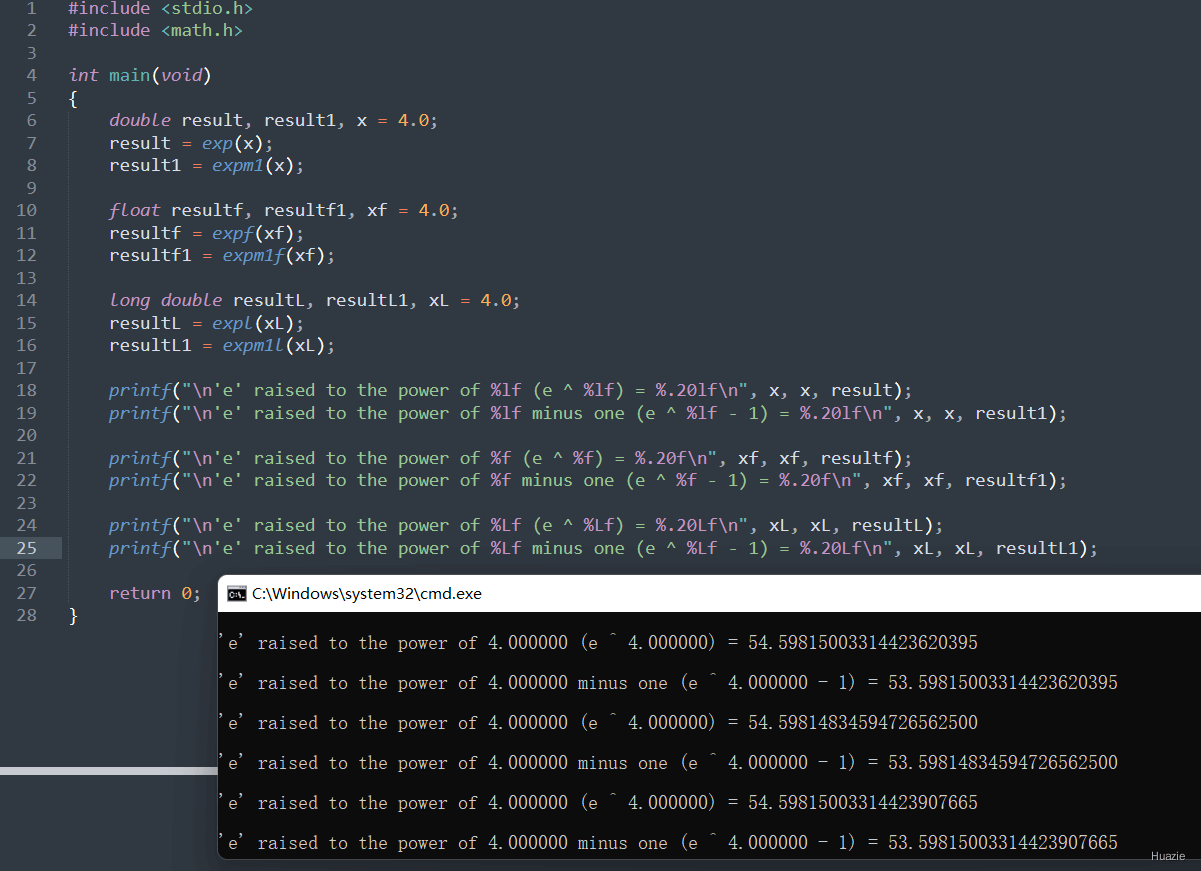Click the 'int main(void)' declaration
1201x871 pixels.
coord(140,75)
